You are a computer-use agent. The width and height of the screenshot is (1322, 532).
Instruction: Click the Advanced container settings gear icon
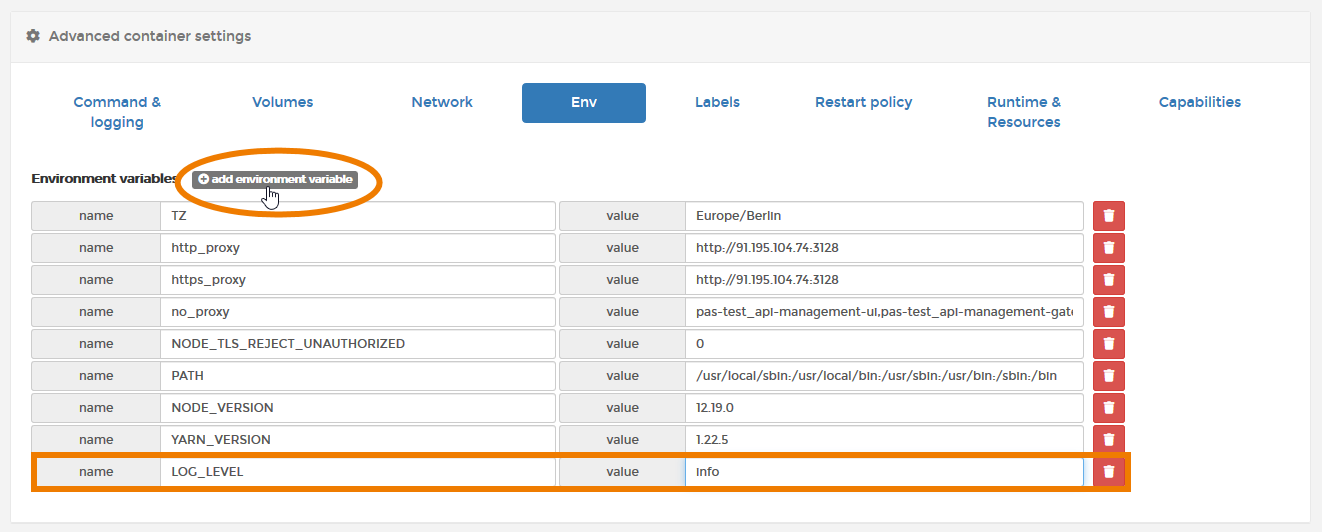(x=33, y=36)
